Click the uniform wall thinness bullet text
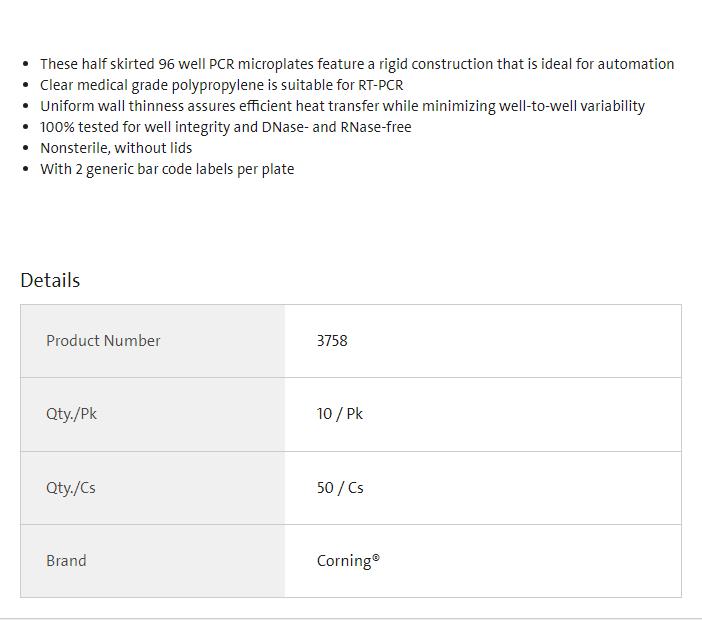The height and width of the screenshot is (620, 702). coord(342,106)
